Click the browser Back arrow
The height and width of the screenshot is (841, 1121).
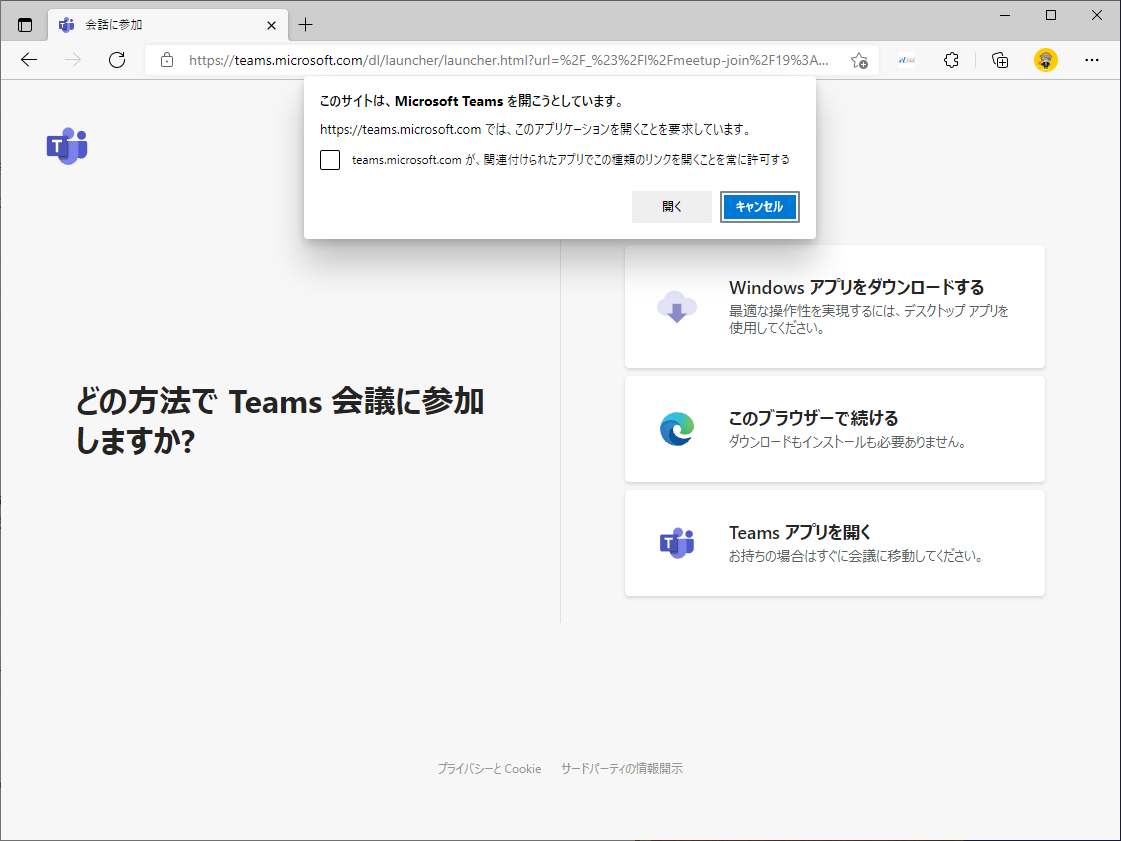pyautogui.click(x=29, y=60)
